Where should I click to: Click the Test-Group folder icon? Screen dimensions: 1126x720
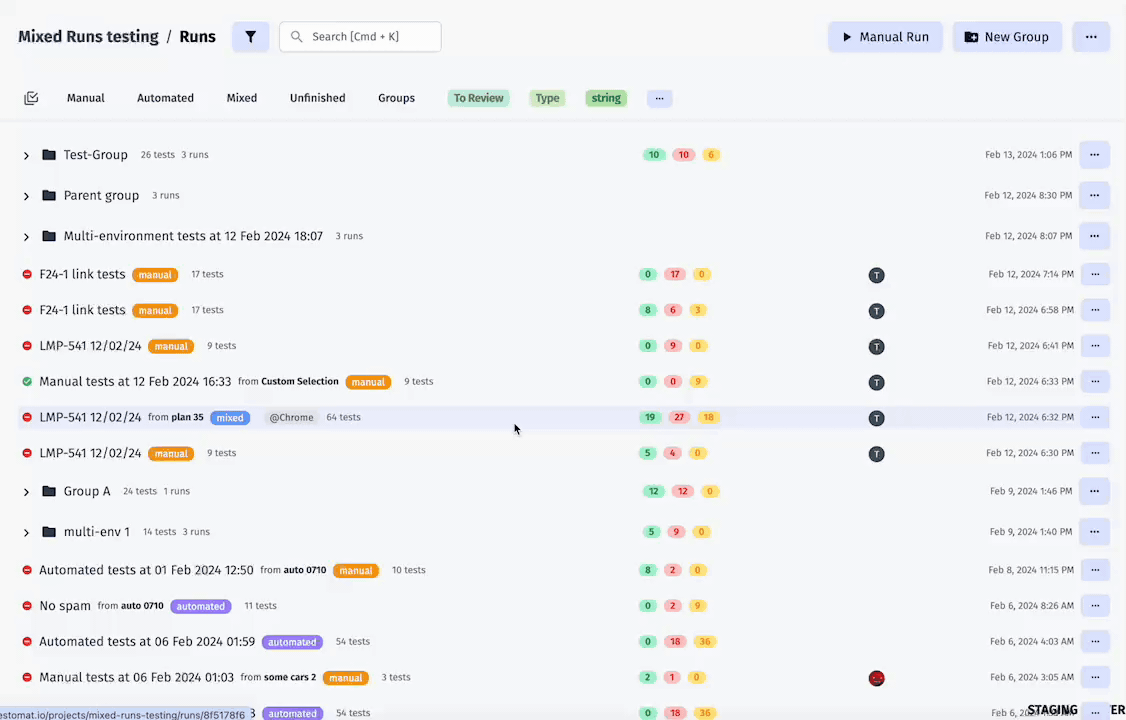coord(49,154)
